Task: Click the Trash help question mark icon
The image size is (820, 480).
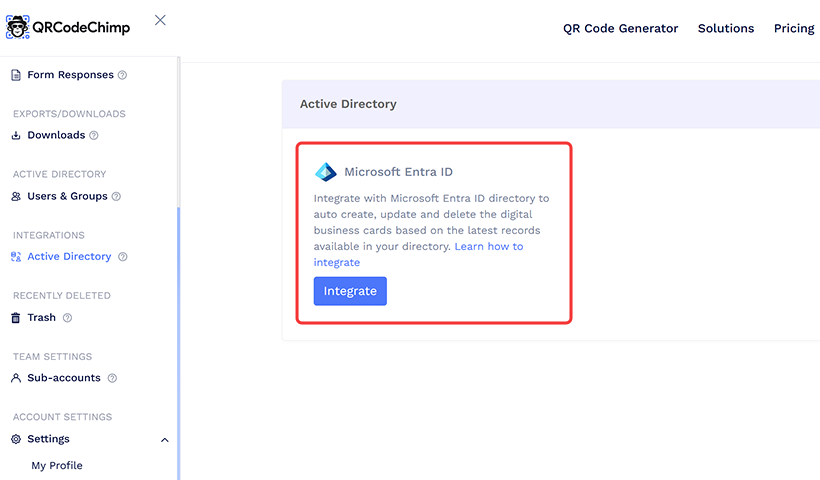Action: tap(68, 318)
